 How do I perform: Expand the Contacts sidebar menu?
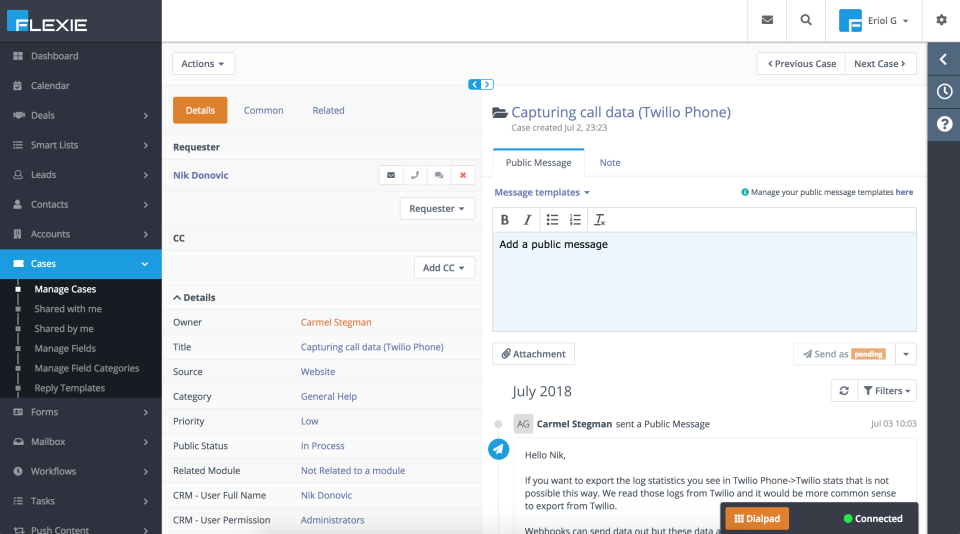pyautogui.click(x=81, y=205)
